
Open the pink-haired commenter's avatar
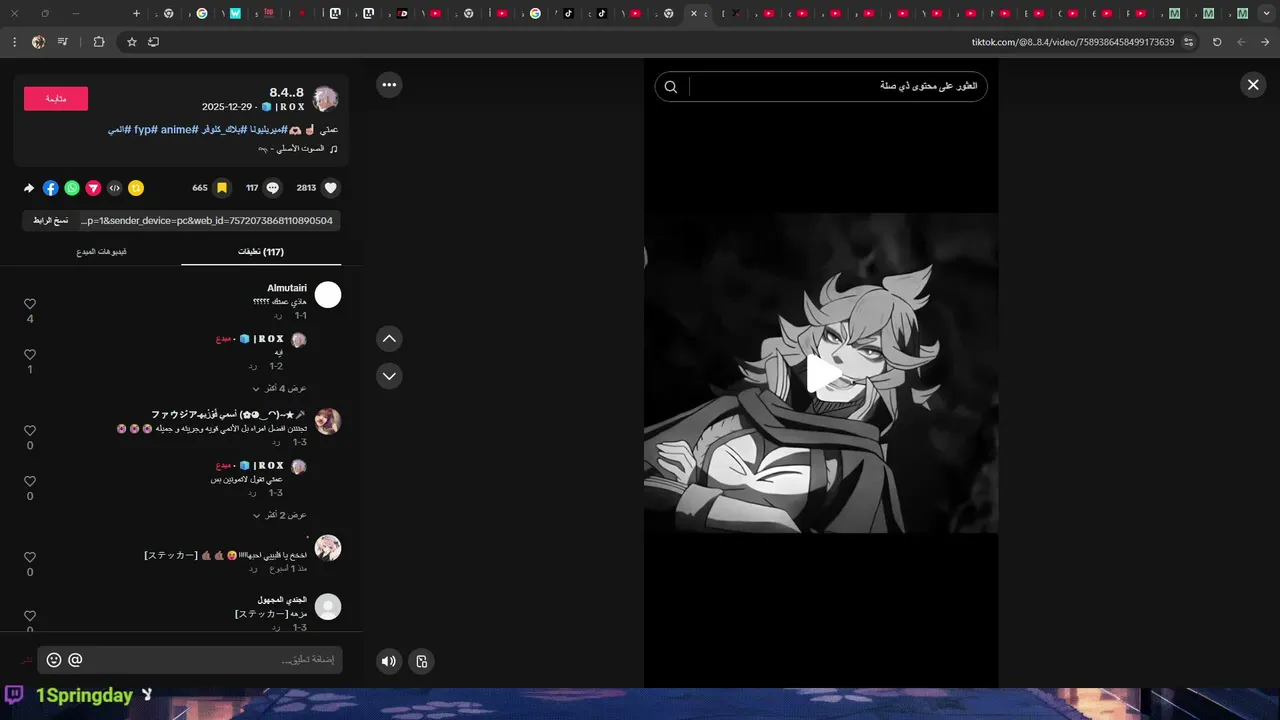[328, 548]
